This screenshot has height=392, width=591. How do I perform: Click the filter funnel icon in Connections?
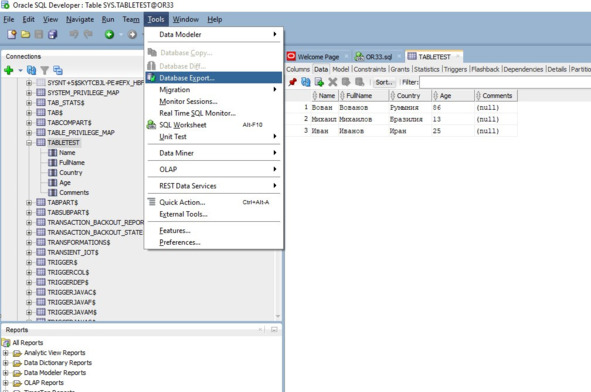click(44, 70)
